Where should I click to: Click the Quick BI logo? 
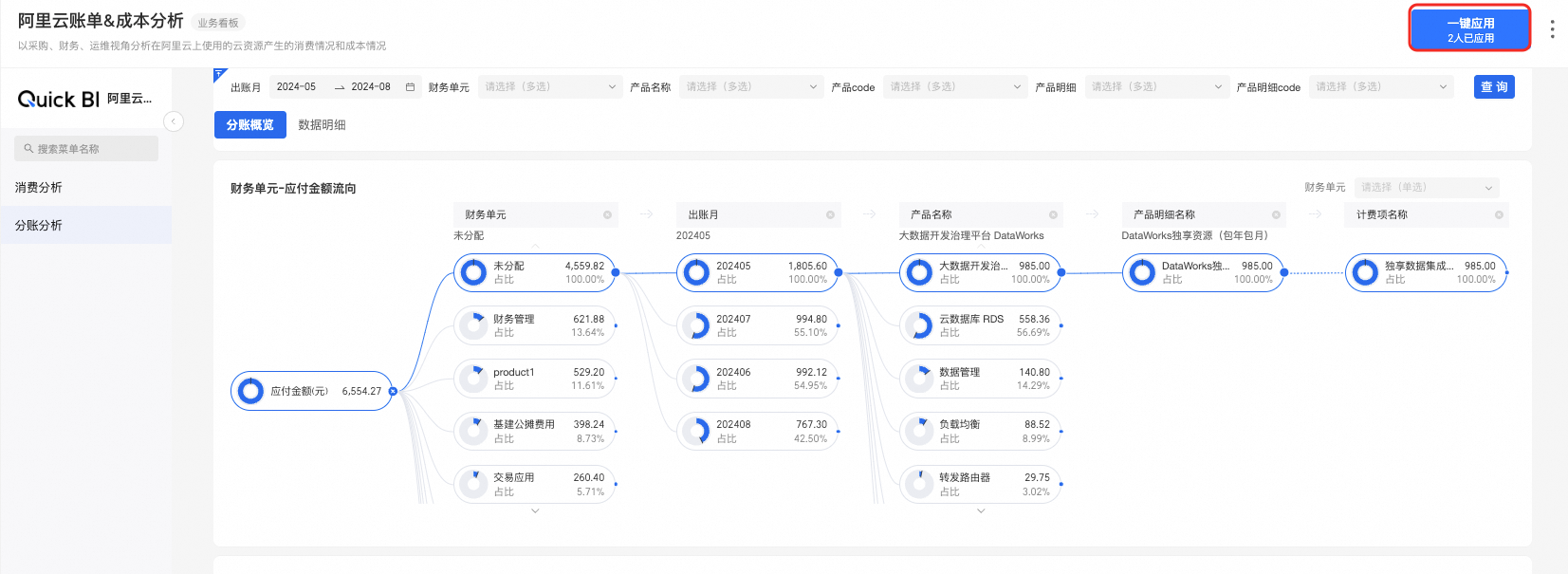(x=58, y=99)
